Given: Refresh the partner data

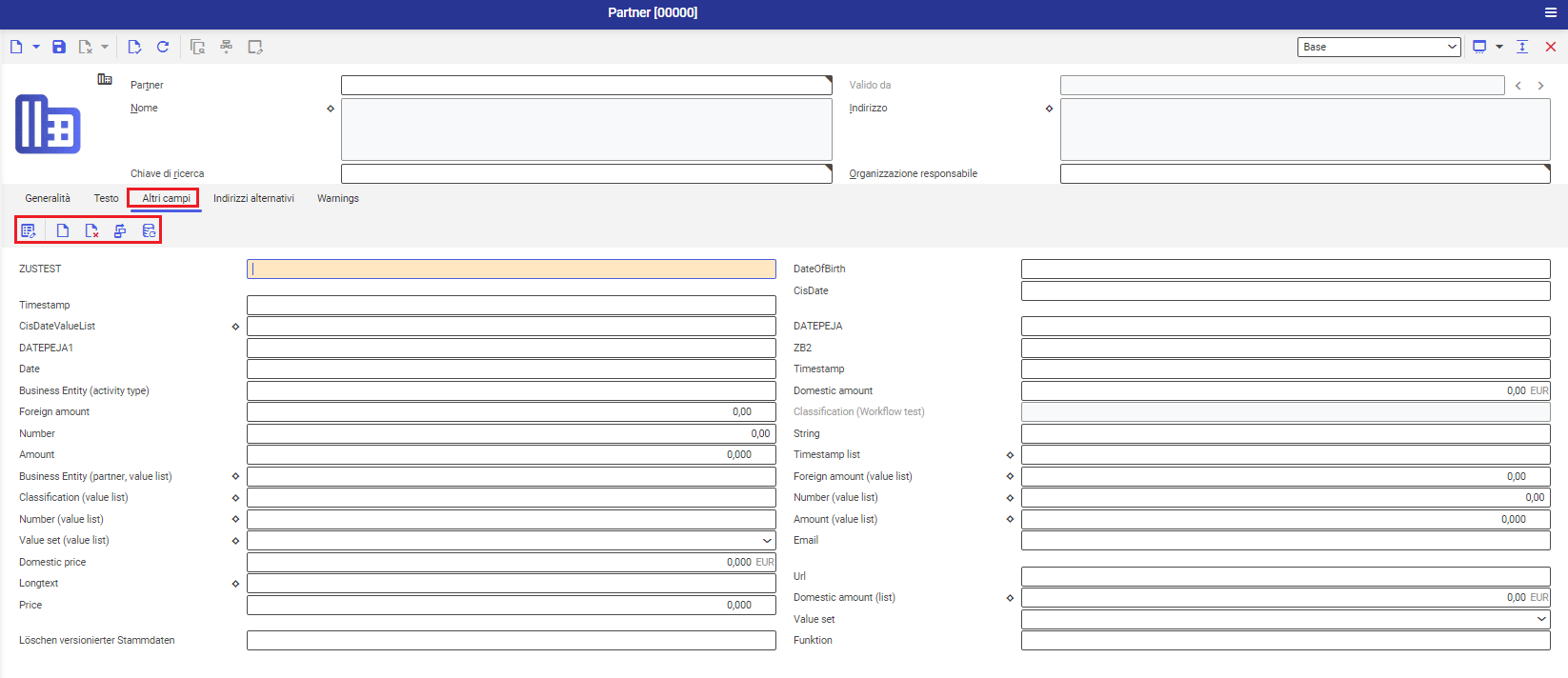Looking at the screenshot, I should (163, 47).
